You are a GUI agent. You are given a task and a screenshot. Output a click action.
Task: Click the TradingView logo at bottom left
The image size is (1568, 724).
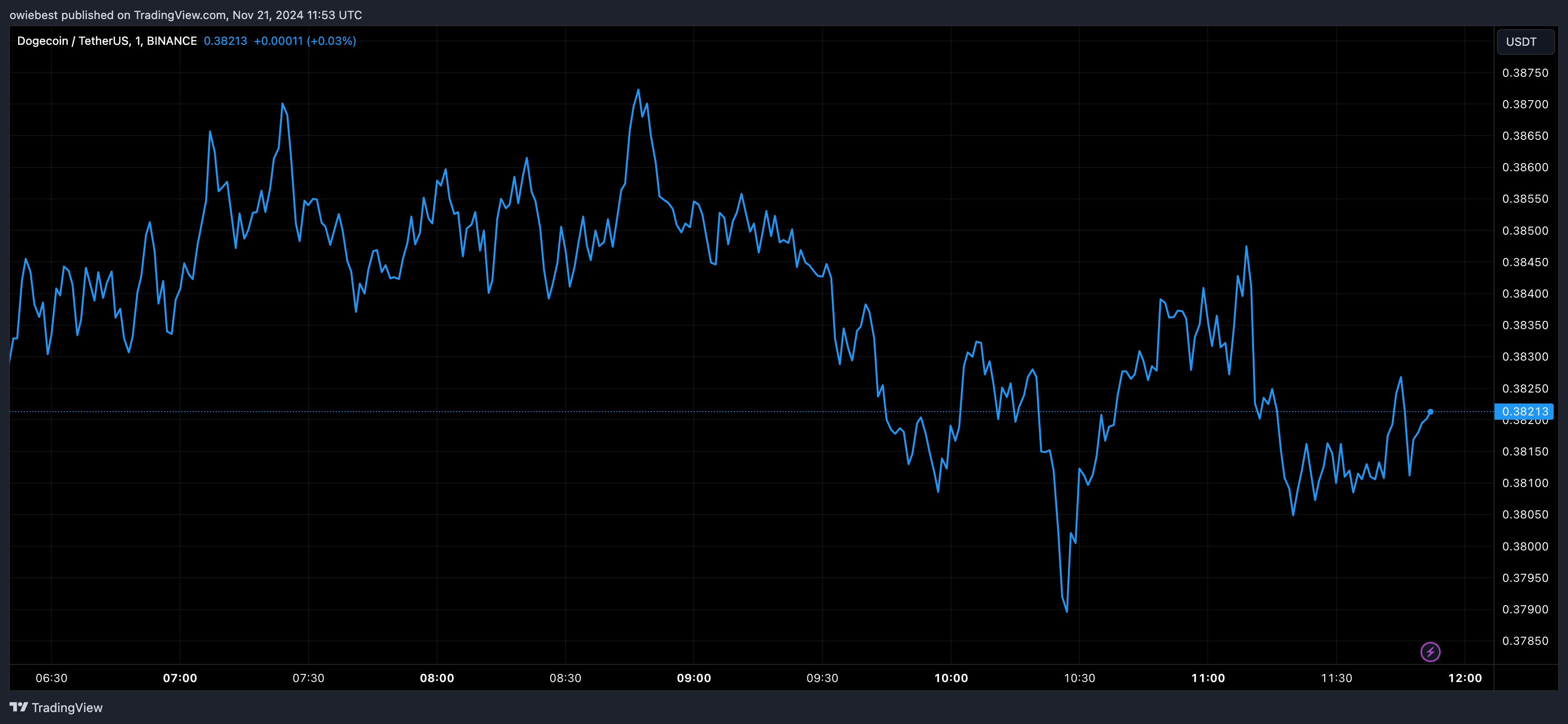pos(56,708)
